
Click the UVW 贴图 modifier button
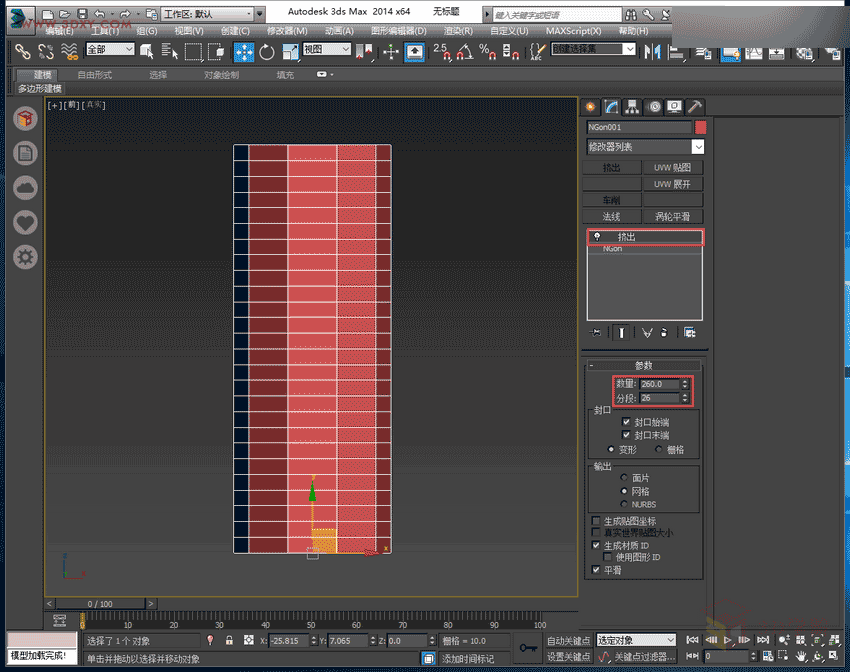(x=672, y=168)
